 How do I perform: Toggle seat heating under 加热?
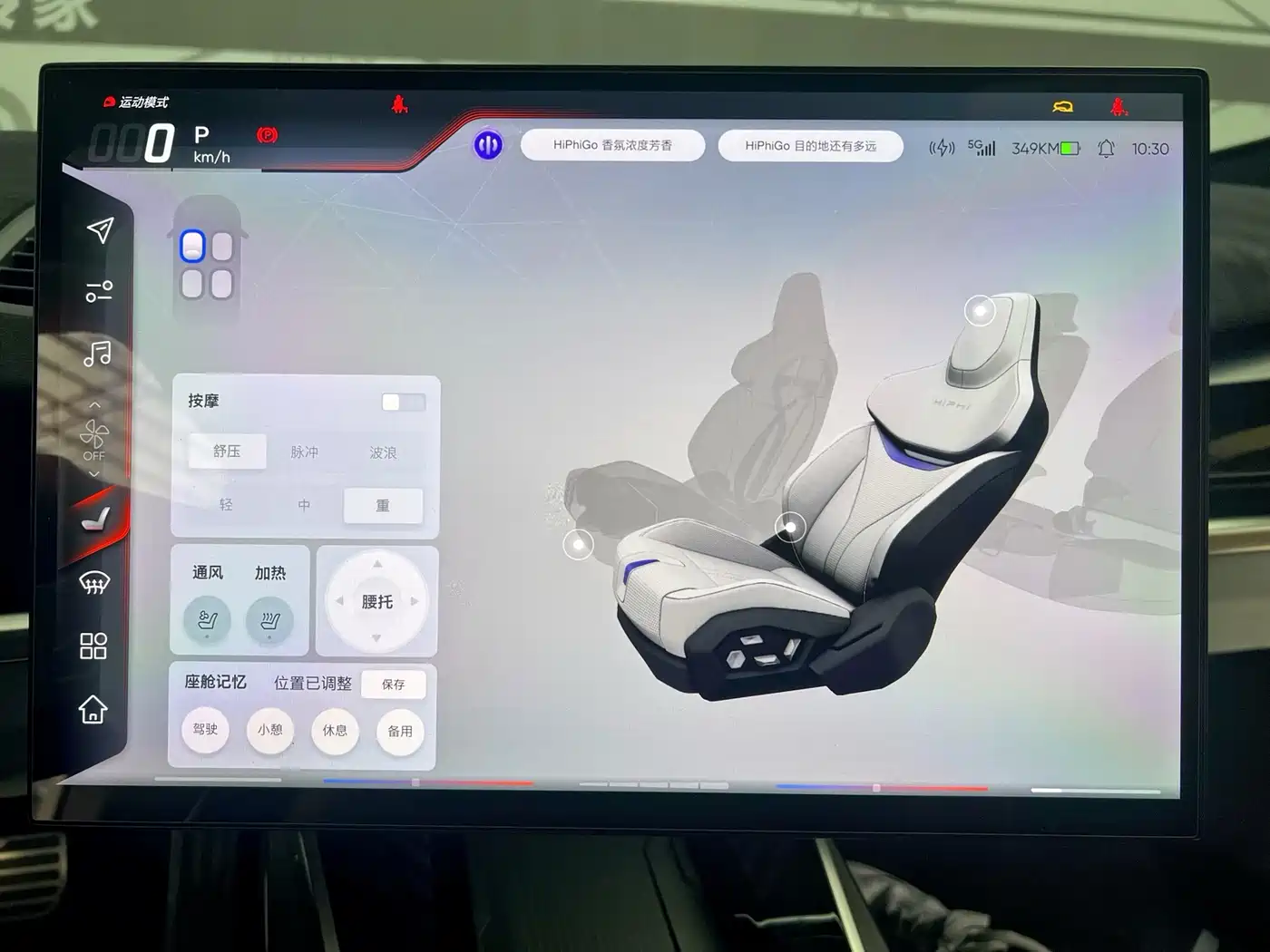[270, 621]
